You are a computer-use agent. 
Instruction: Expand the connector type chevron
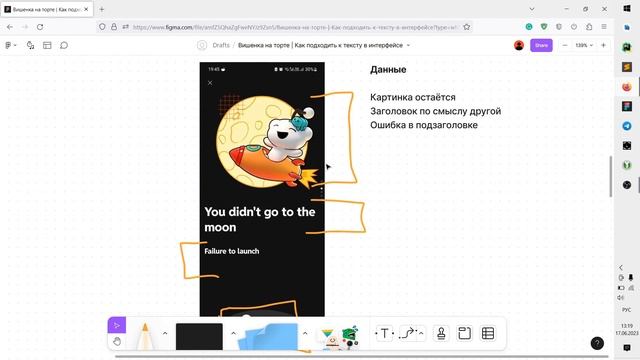click(421, 333)
